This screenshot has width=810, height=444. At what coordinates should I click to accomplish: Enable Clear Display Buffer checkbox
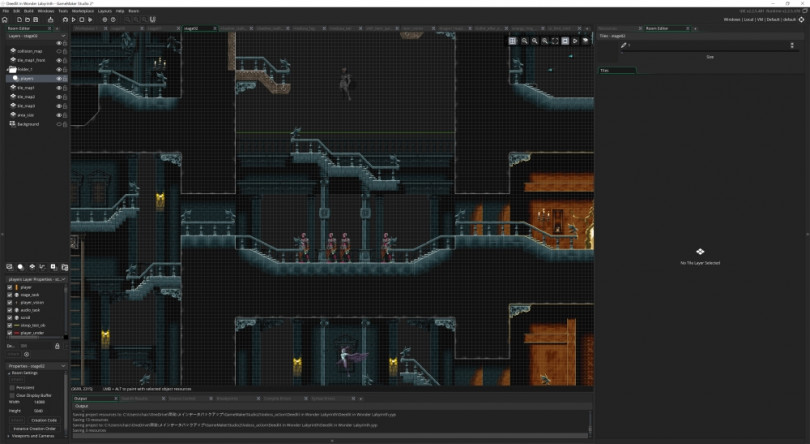pos(12,395)
